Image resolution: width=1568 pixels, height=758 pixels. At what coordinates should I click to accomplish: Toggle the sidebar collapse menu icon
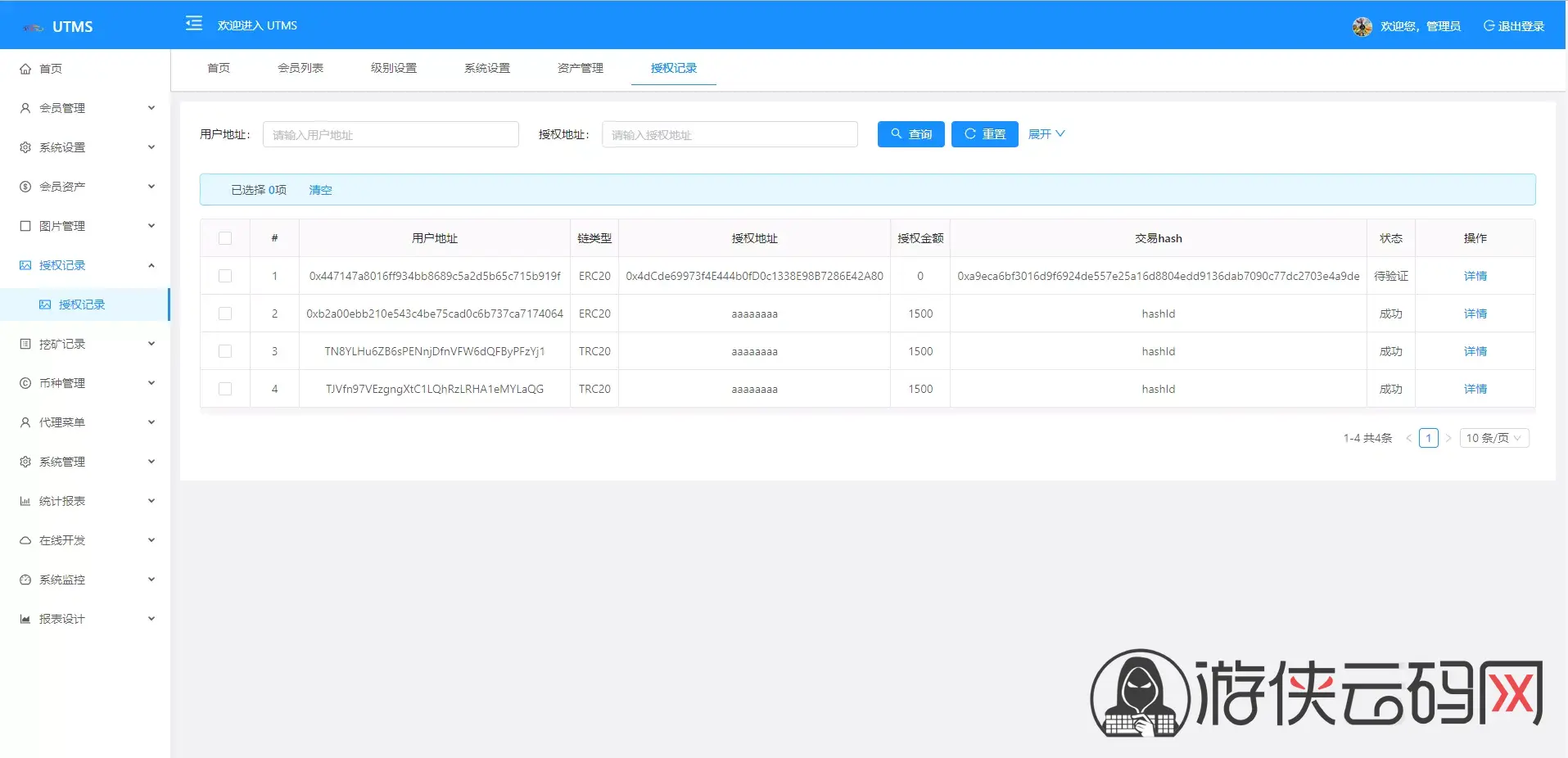194,23
